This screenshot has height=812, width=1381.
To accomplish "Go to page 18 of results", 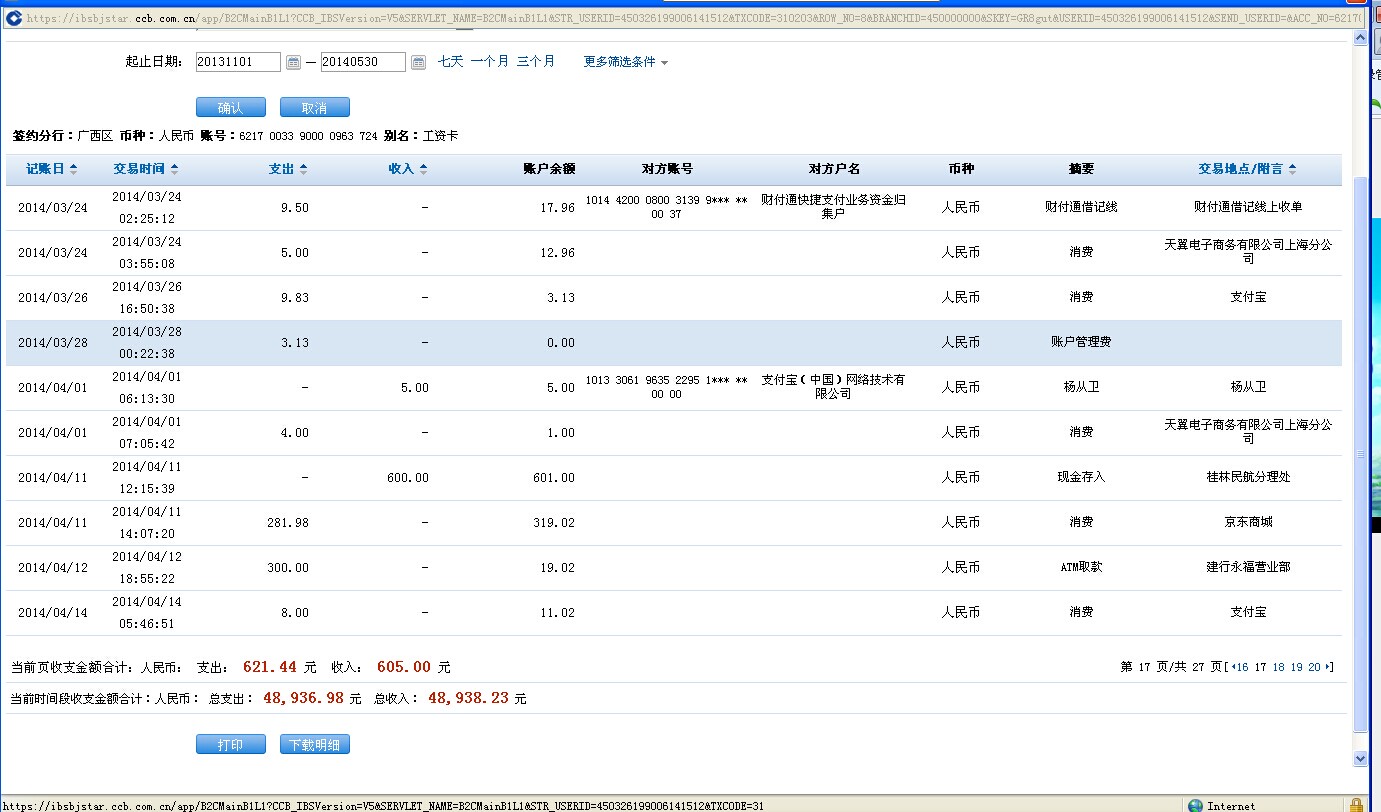I will pyautogui.click(x=1278, y=667).
